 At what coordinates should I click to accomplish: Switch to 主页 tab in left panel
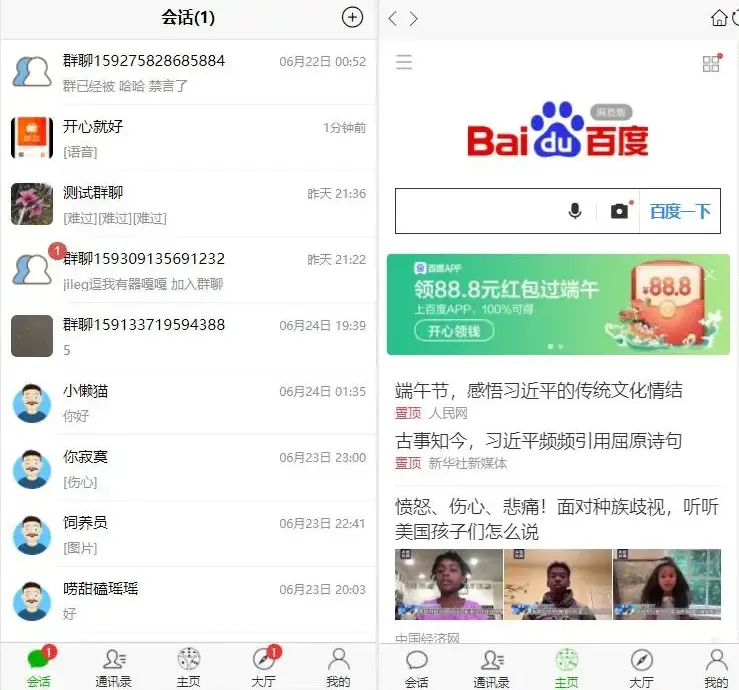tap(189, 666)
